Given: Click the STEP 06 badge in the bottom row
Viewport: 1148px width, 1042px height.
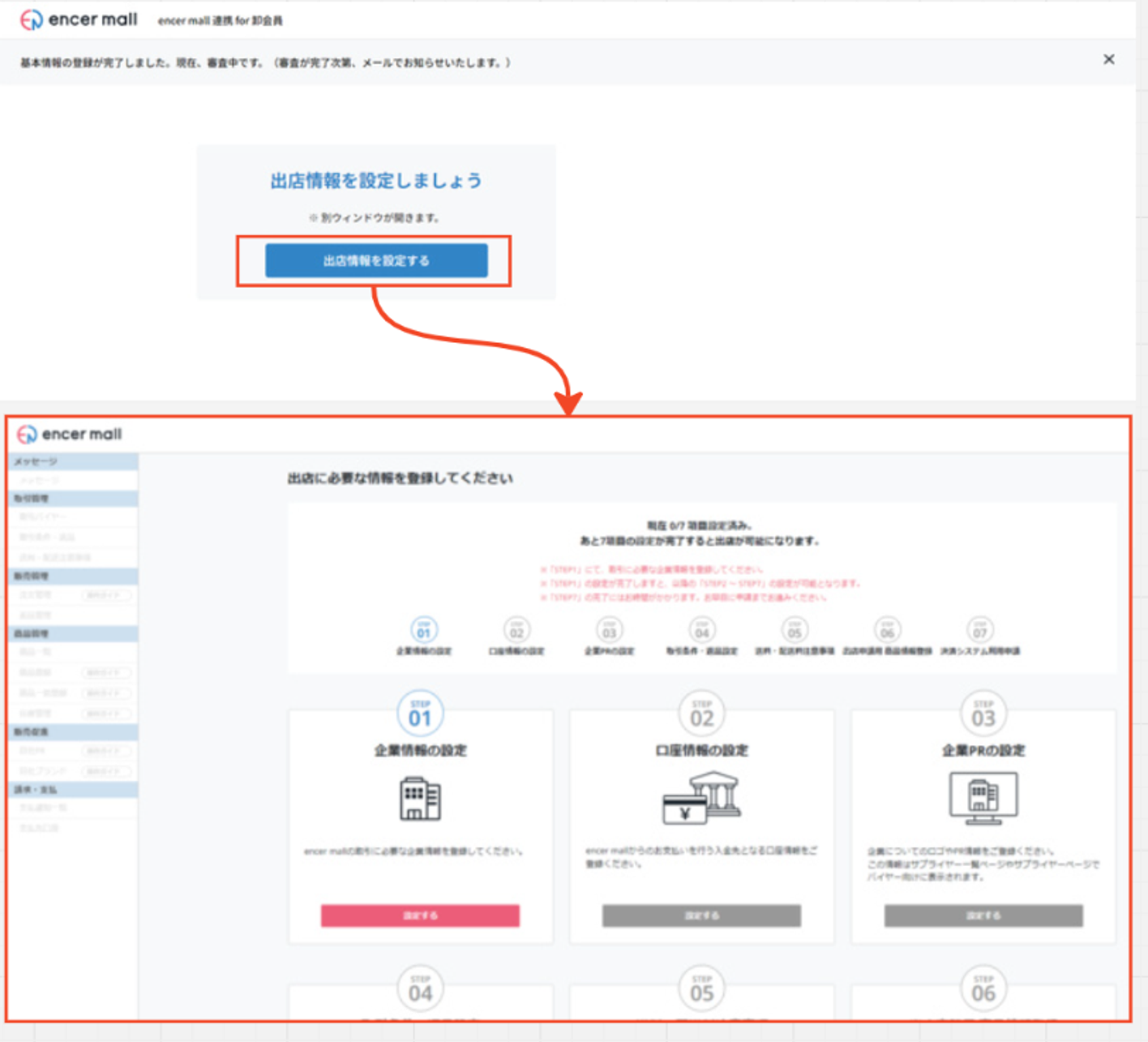Looking at the screenshot, I should click(983, 988).
